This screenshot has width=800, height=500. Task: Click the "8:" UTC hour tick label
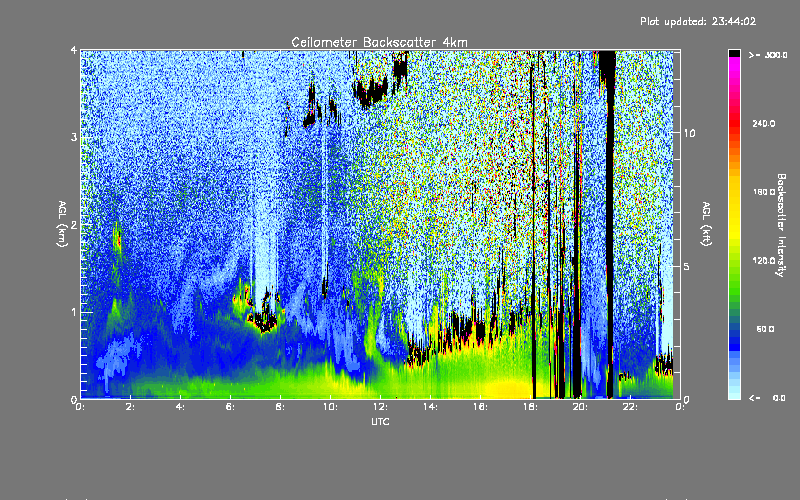(280, 407)
